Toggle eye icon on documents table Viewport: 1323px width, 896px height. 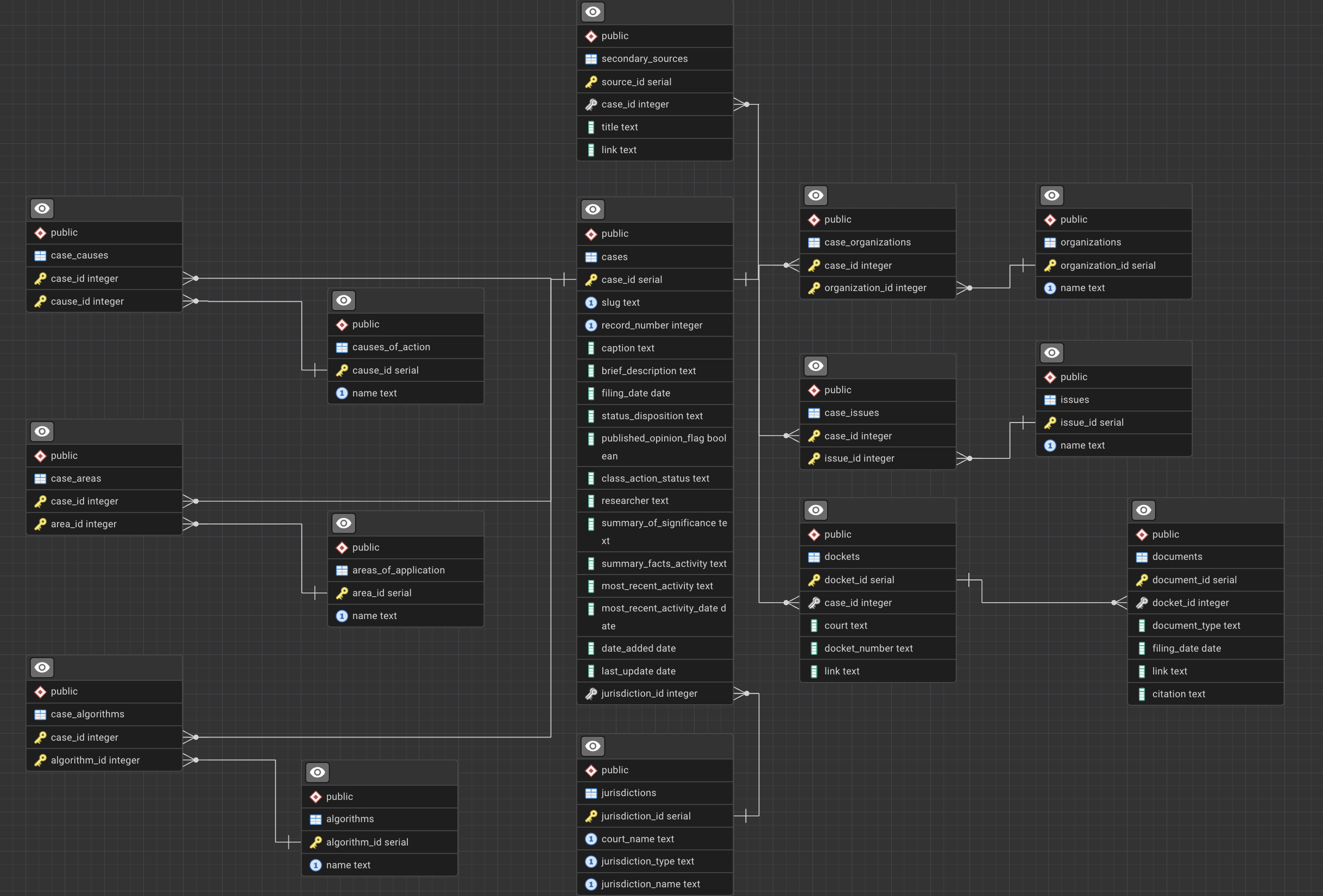tap(1143, 510)
